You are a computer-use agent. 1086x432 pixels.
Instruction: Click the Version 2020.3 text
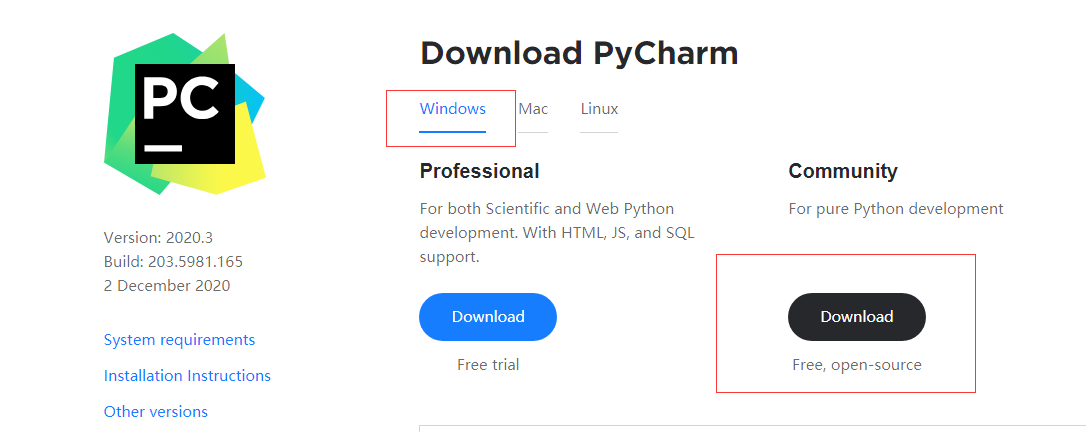click(158, 238)
